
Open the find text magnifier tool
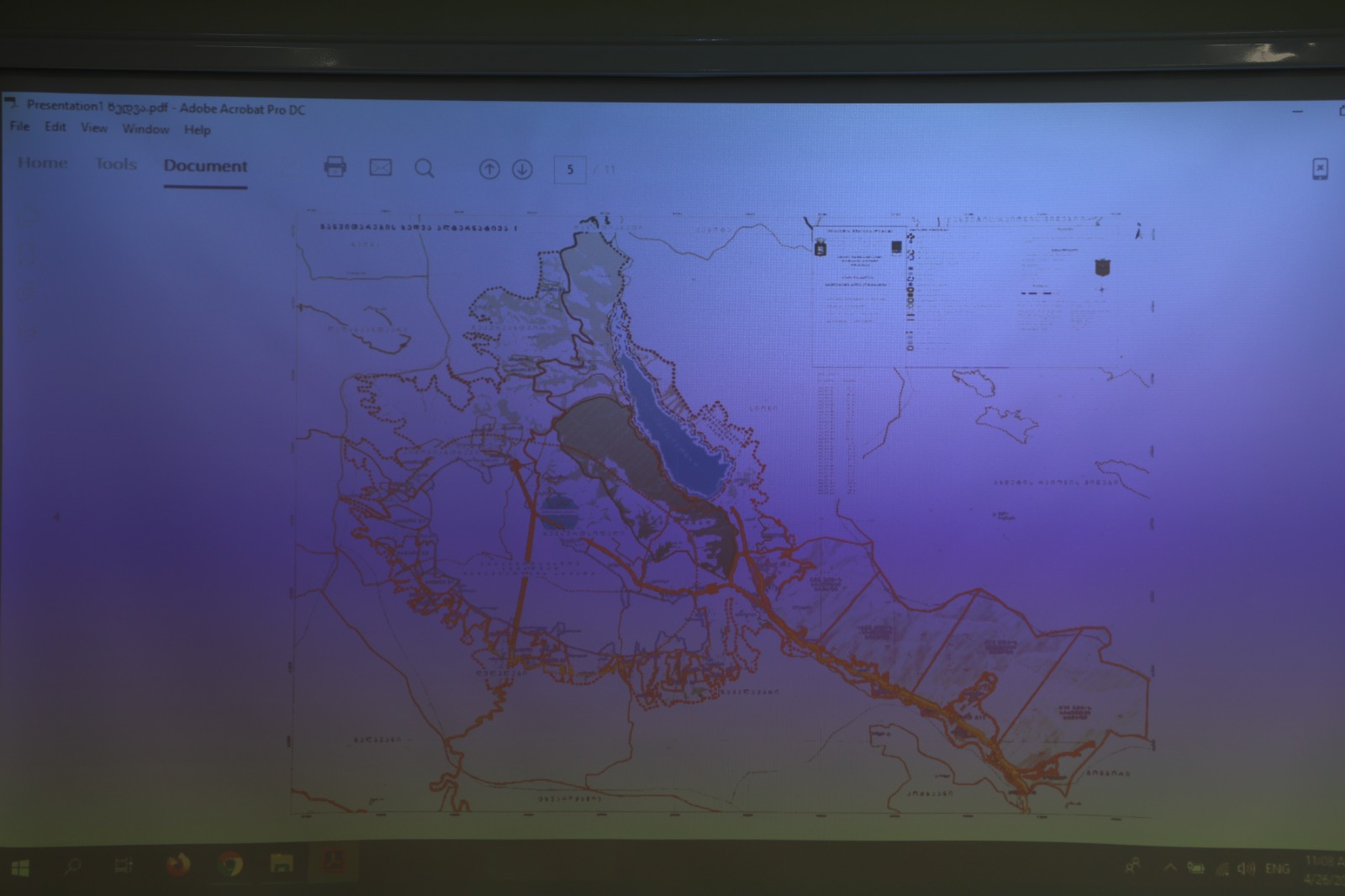[425, 168]
